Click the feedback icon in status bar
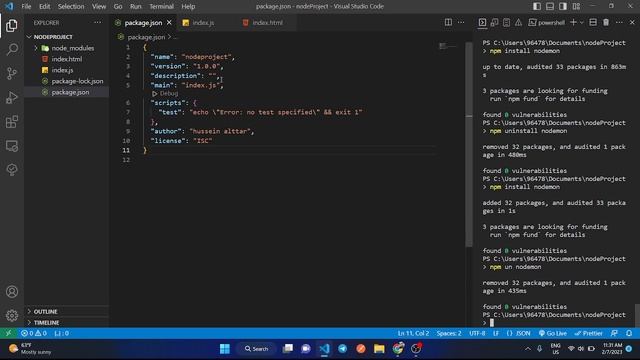 point(614,333)
